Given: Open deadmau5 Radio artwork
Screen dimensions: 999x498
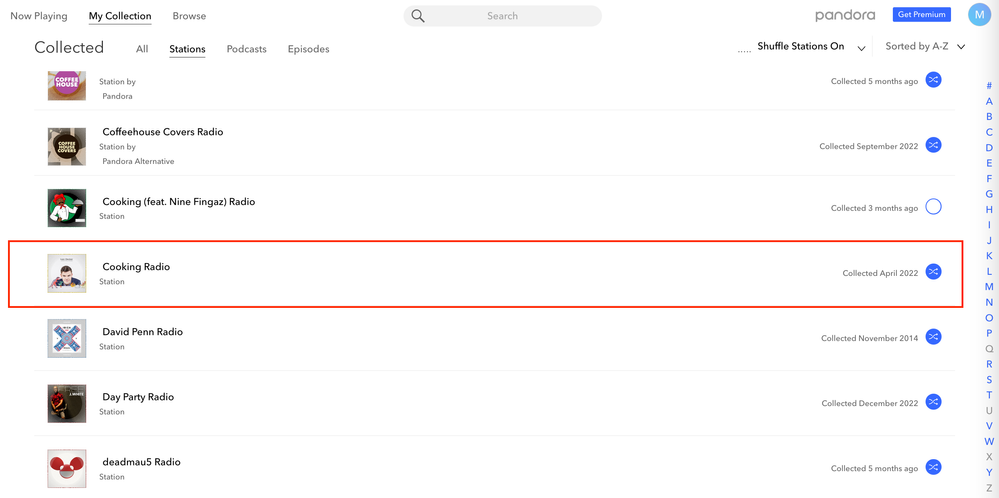Looking at the screenshot, I should point(67,469).
